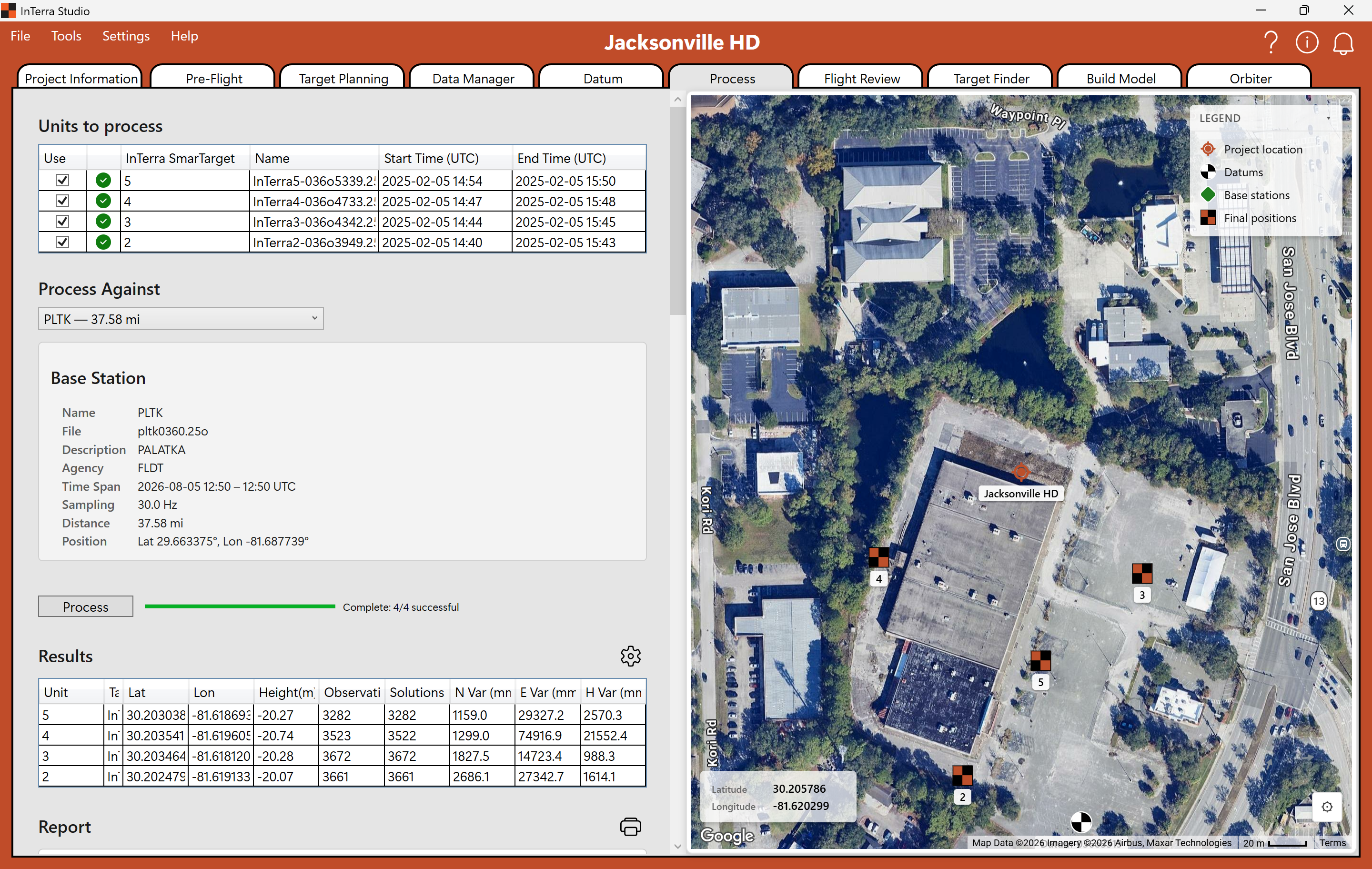Select latitude cell 30.203541 for unit 4

[x=156, y=736]
